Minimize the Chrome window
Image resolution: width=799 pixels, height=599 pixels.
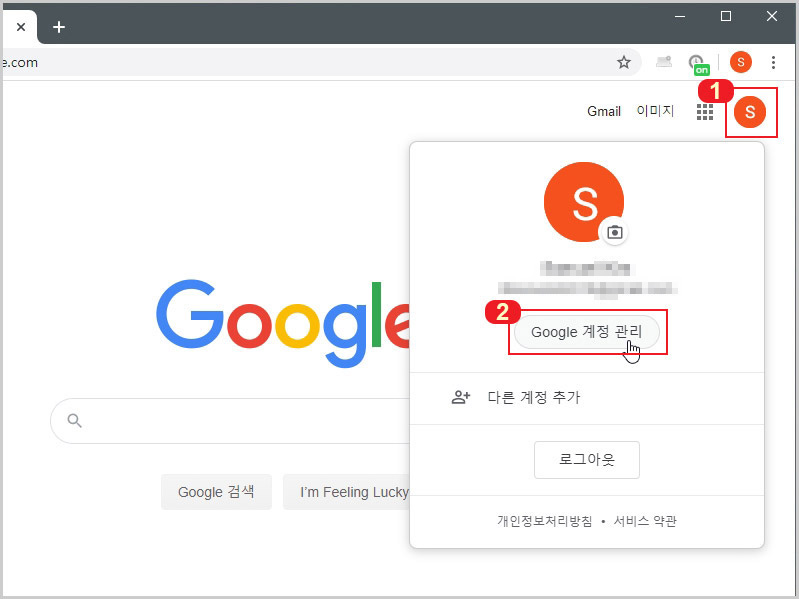pos(680,16)
